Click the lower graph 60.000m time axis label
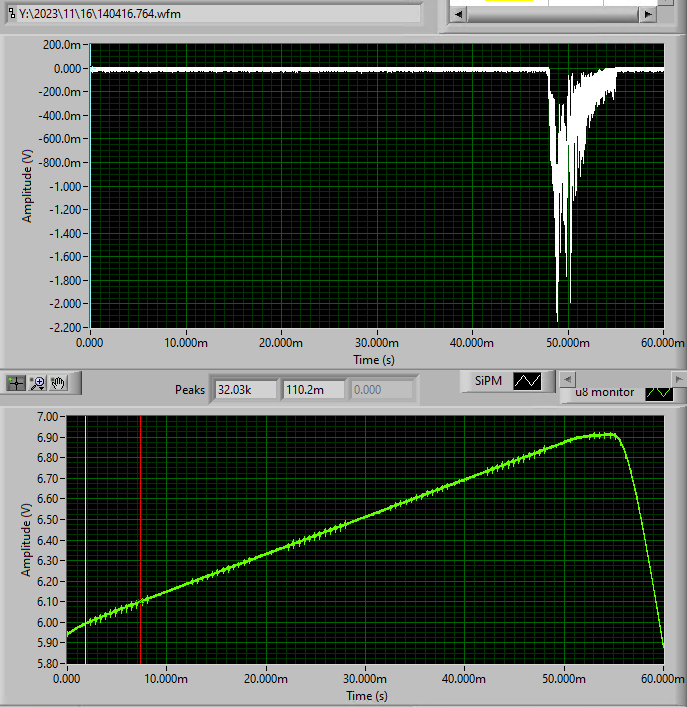This screenshot has height=707, width=687. [x=663, y=679]
